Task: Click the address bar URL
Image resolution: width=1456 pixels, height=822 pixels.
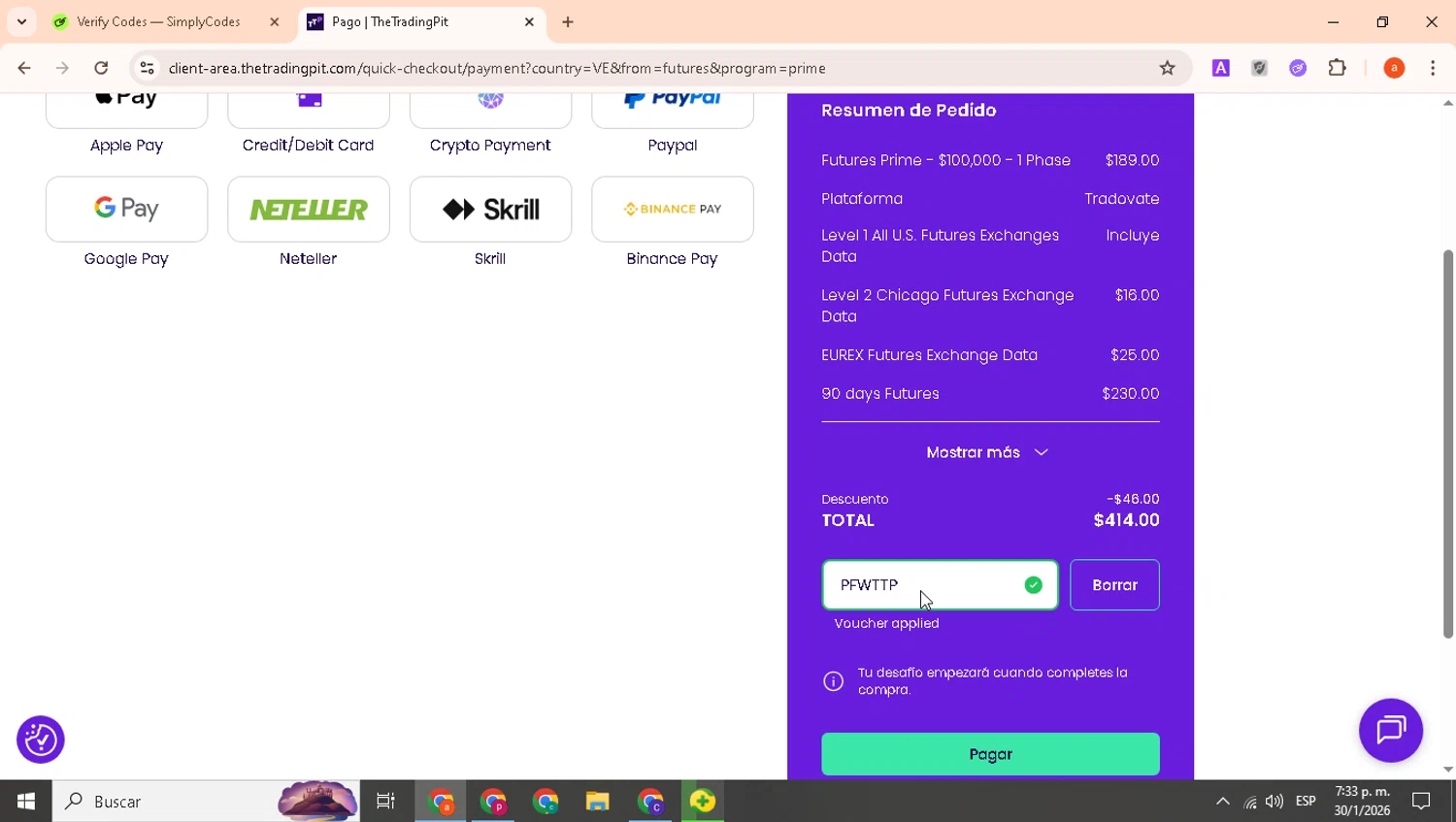Action: (x=497, y=68)
